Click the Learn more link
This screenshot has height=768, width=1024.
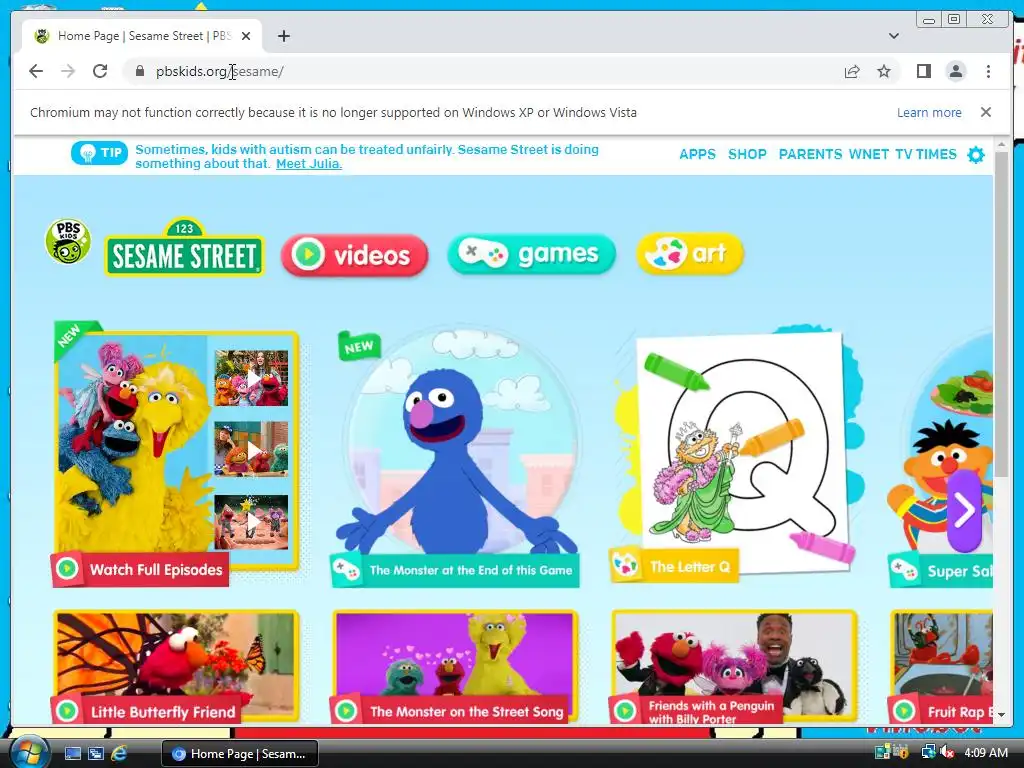(929, 112)
